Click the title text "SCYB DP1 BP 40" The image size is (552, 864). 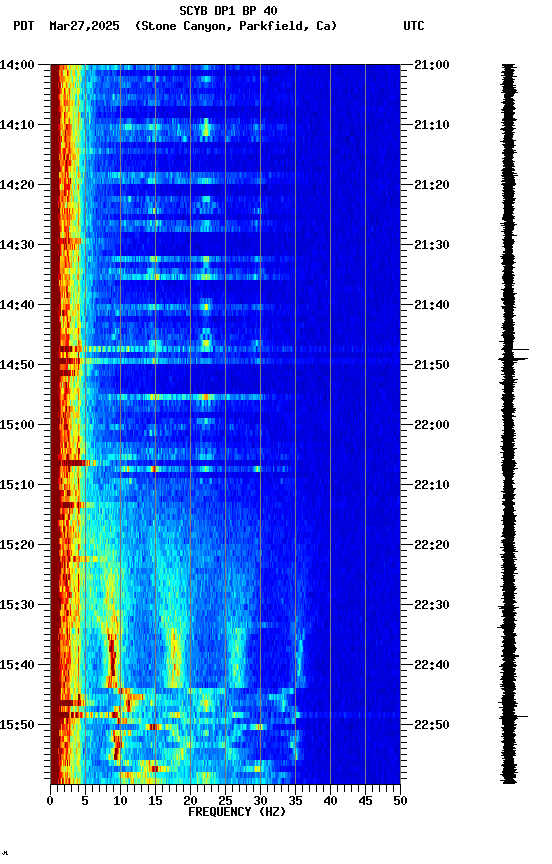(x=228, y=11)
